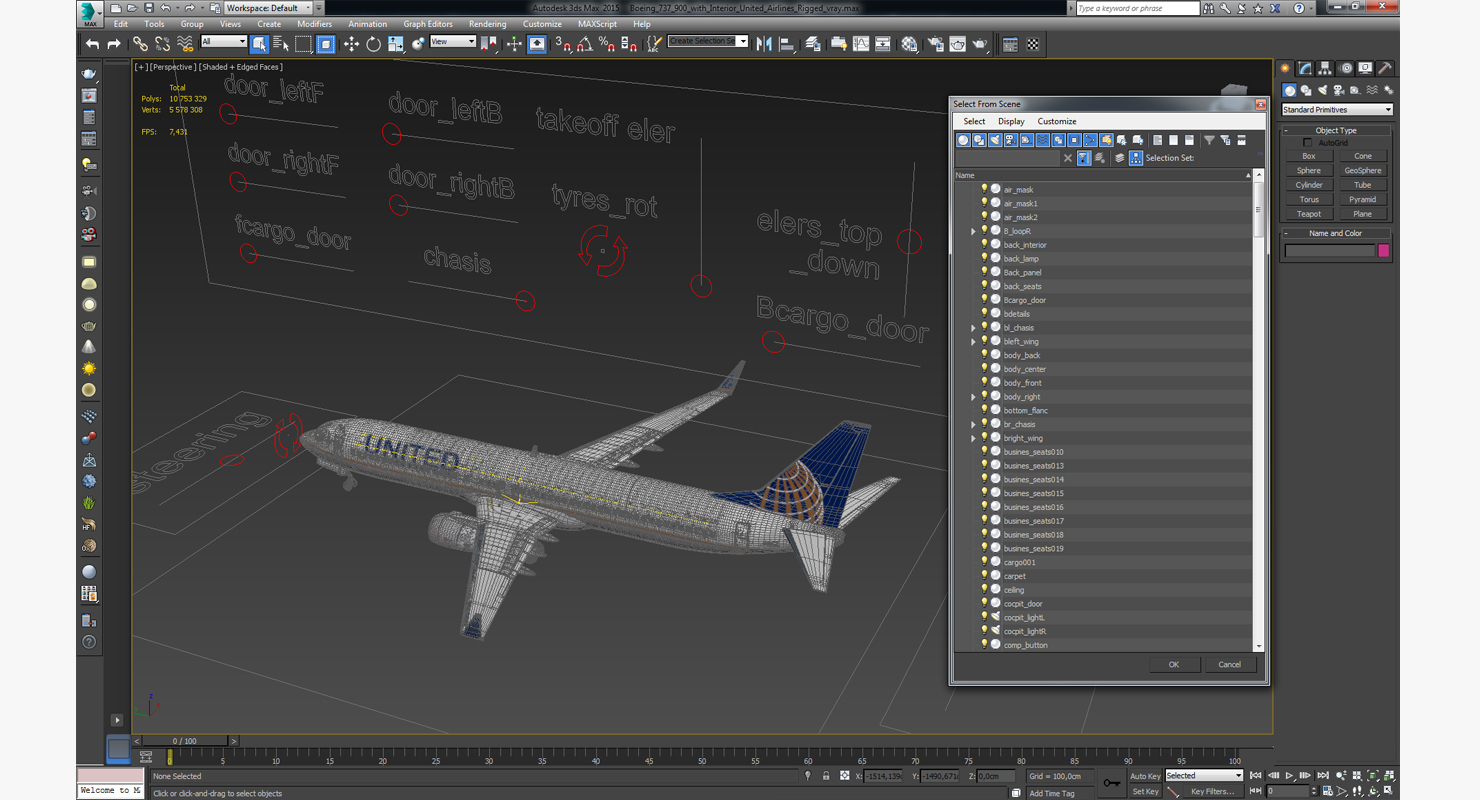The height and width of the screenshot is (800, 1480).
Task: Switch to the Modify command panel tab
Action: (1305, 68)
